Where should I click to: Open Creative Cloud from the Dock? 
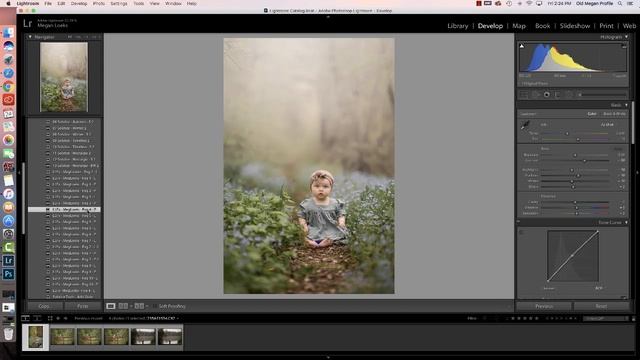pyautogui.click(x=8, y=100)
